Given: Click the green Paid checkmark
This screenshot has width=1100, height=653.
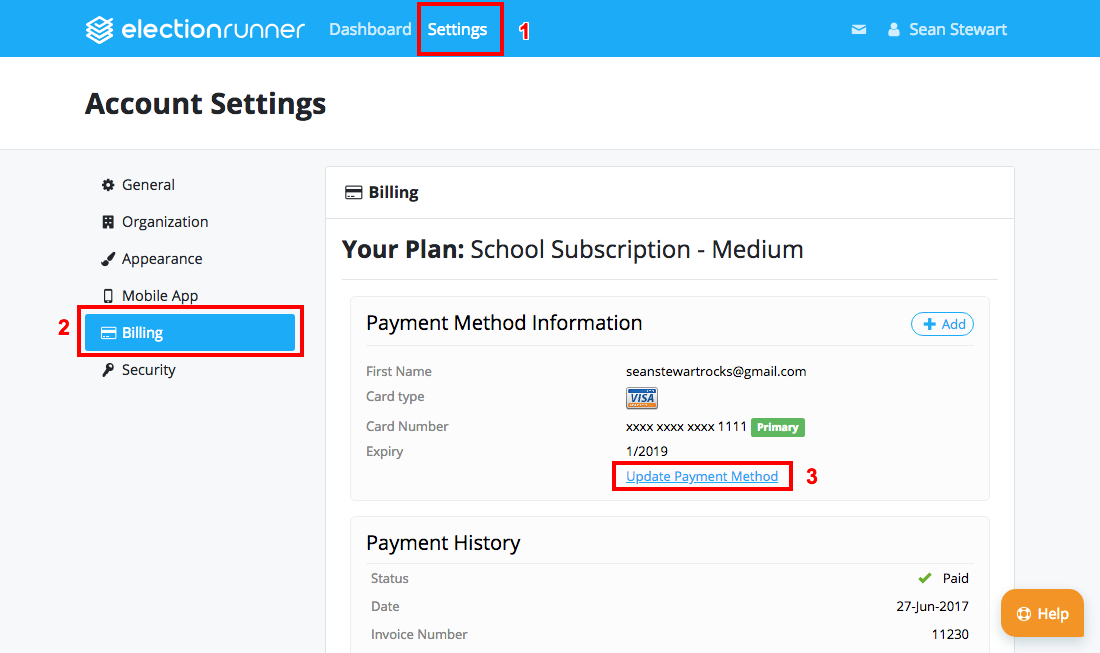Looking at the screenshot, I should click(925, 577).
